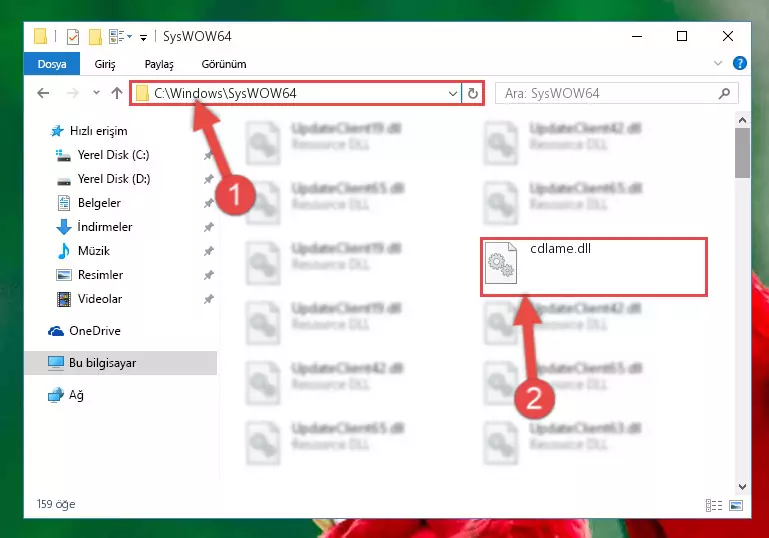Open the Dosya menu
The width and height of the screenshot is (769, 538).
pyautogui.click(x=52, y=64)
